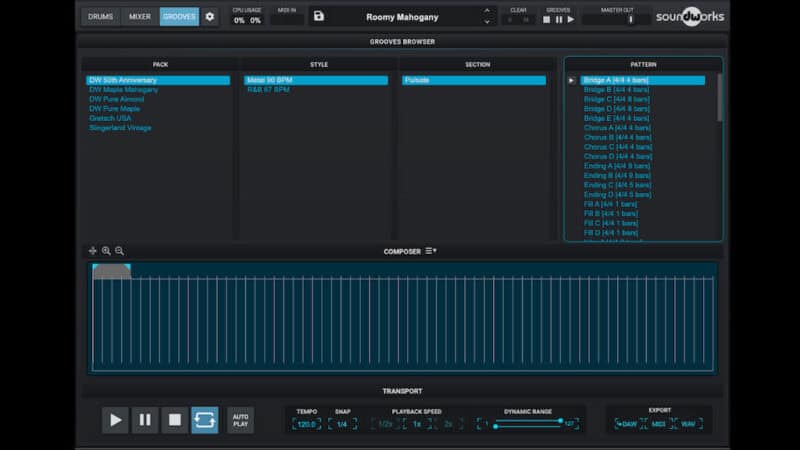Select the DW Maple Mahogany pack
Screen dimensions: 800x450
(158, 90)
